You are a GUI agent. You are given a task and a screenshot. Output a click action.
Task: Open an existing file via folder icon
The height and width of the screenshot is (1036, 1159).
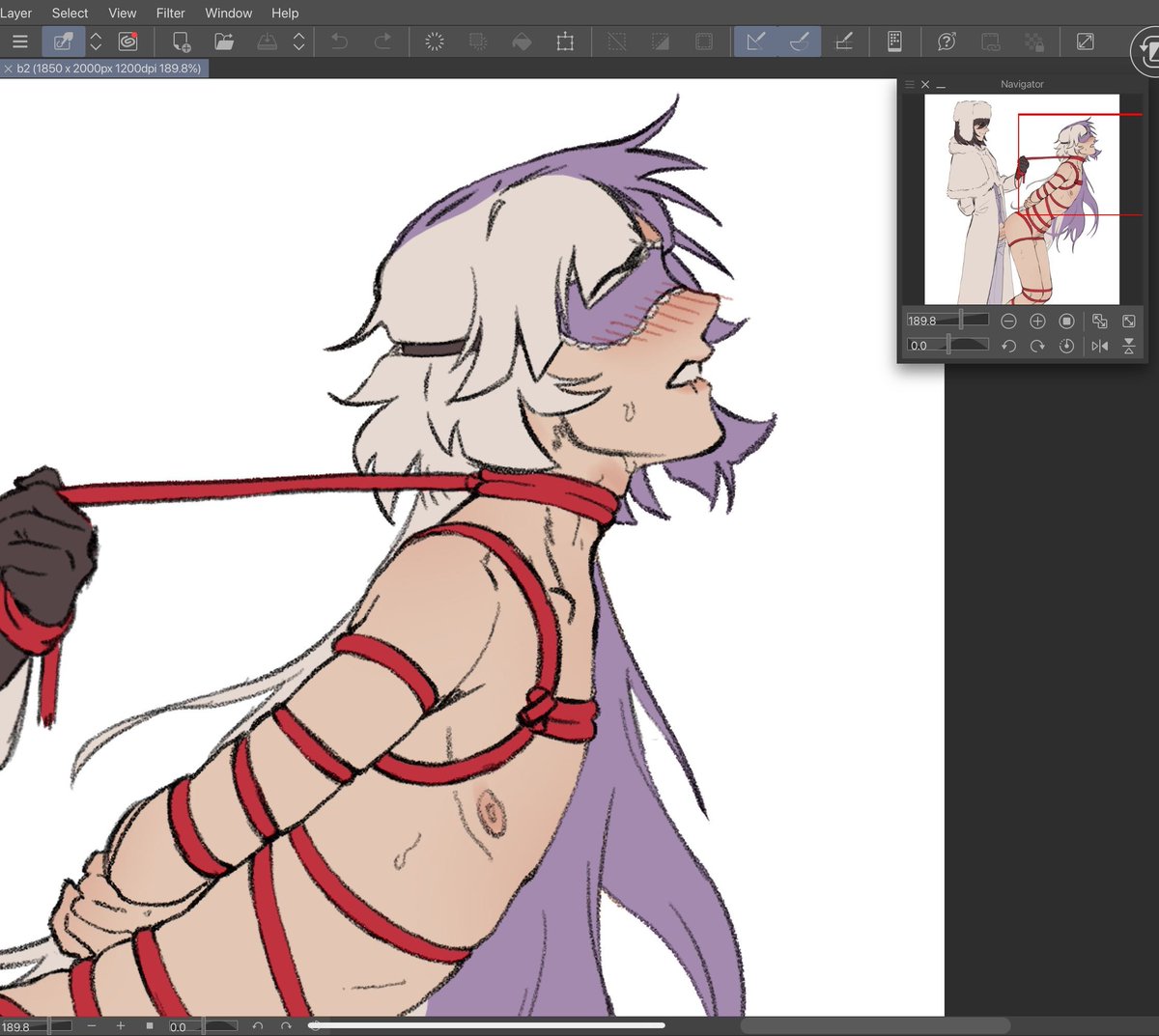[224, 42]
